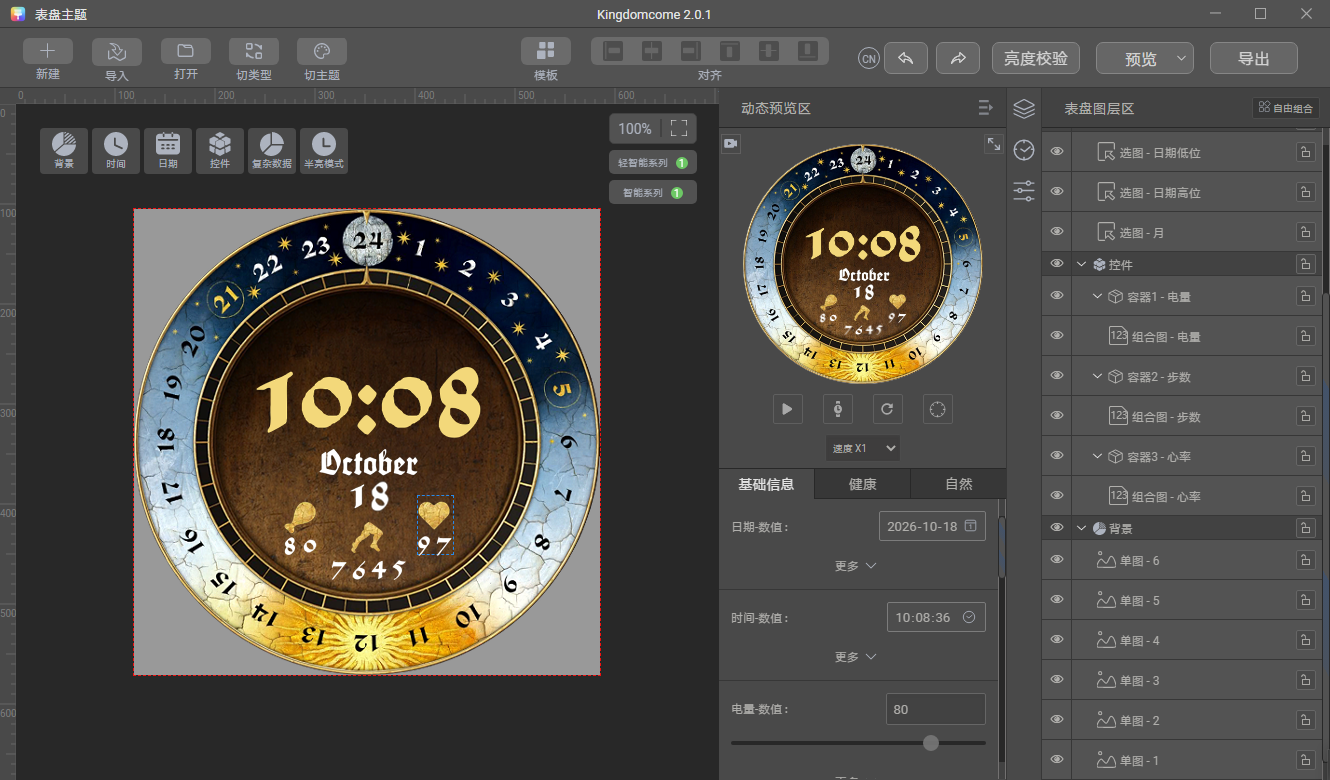
Task: Click the 导出 export button
Action: click(x=1253, y=58)
